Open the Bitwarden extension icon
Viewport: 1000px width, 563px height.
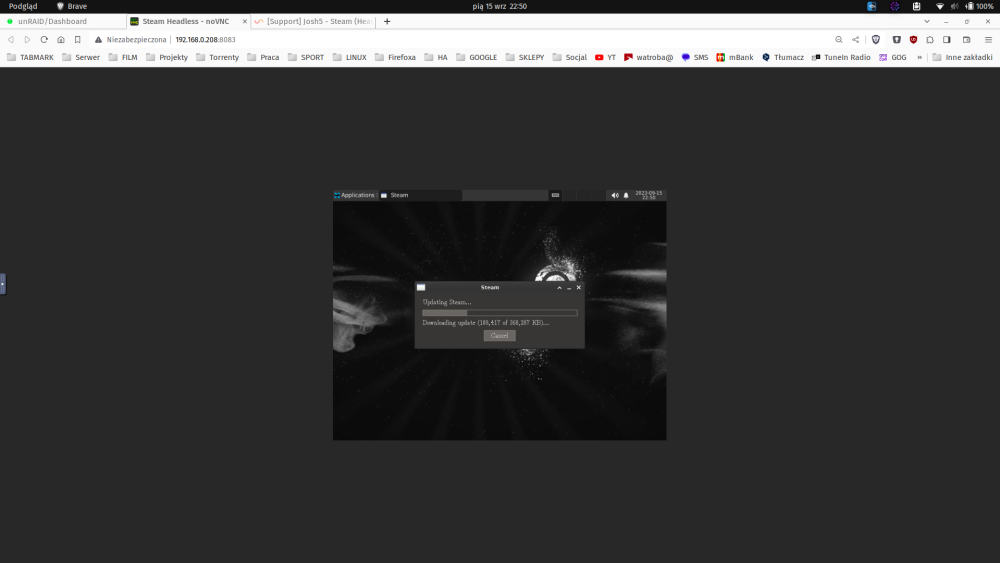(897, 40)
